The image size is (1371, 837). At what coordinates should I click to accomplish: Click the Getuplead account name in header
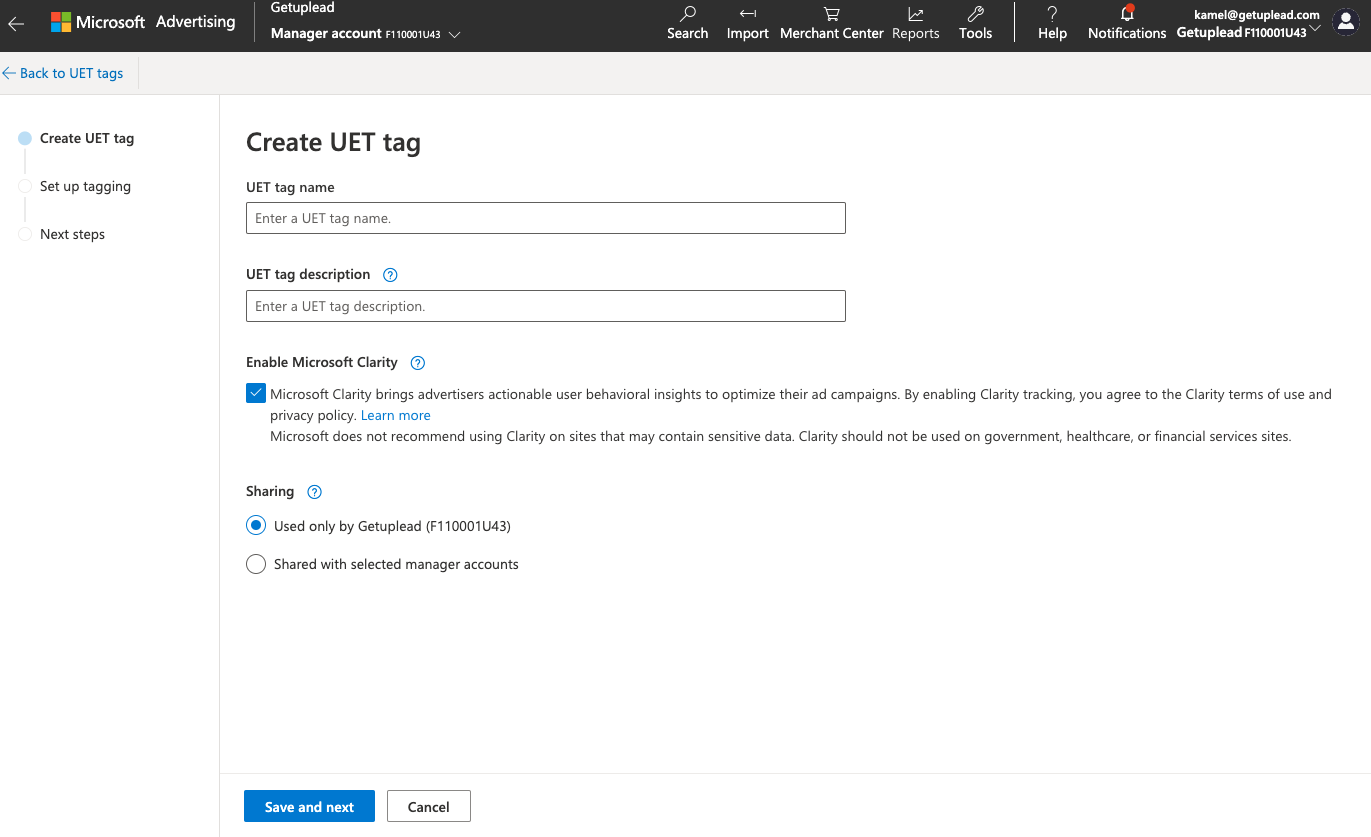[x=302, y=8]
